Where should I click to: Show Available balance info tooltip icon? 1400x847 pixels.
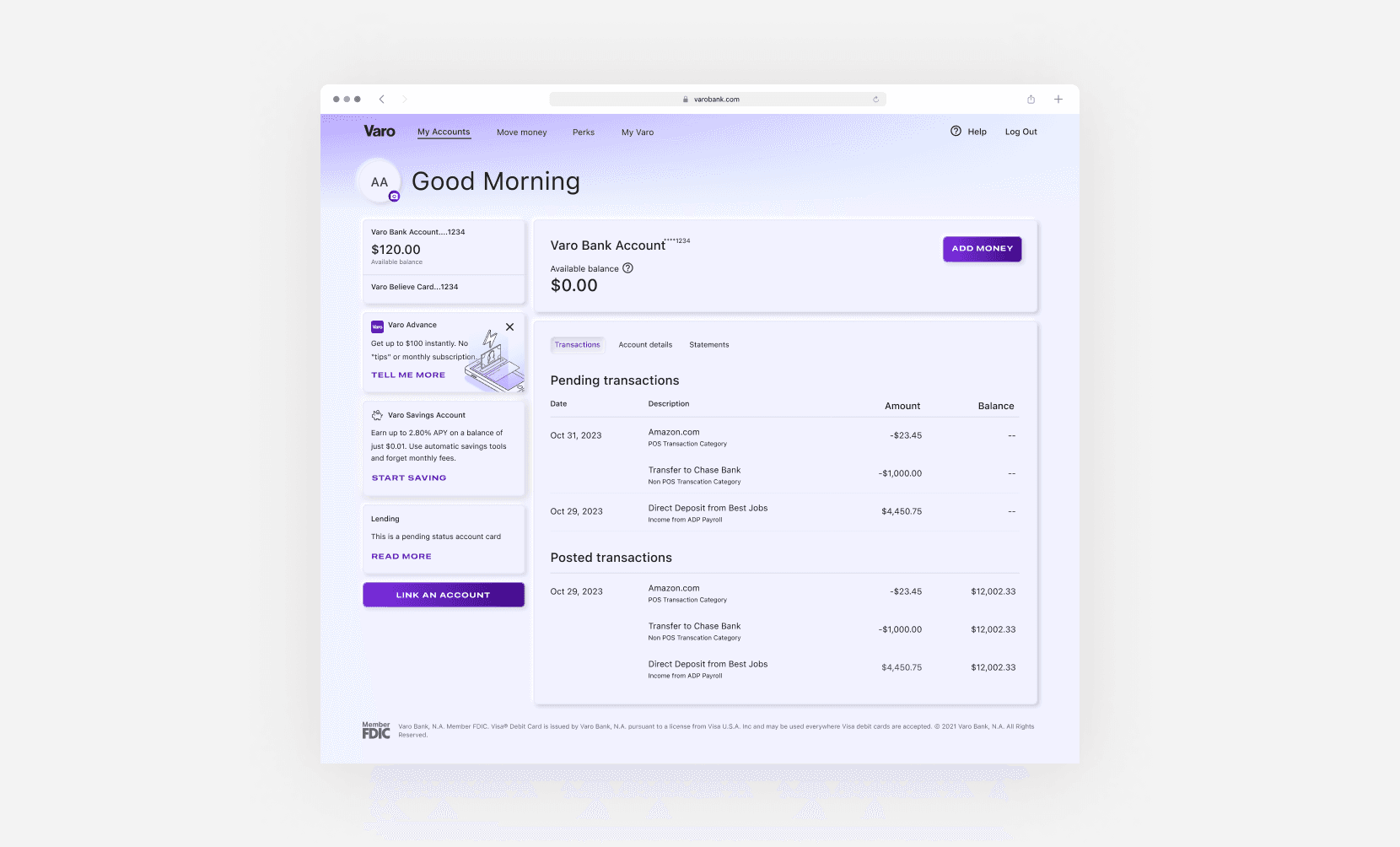pos(627,268)
